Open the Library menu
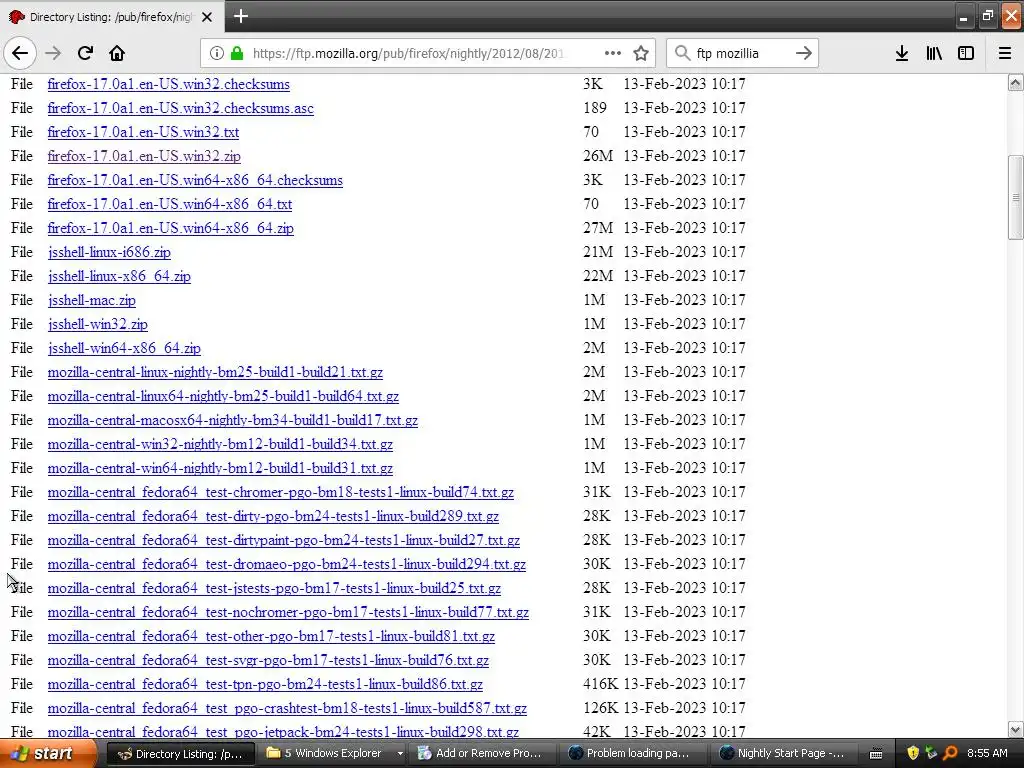1024x768 pixels. click(934, 53)
